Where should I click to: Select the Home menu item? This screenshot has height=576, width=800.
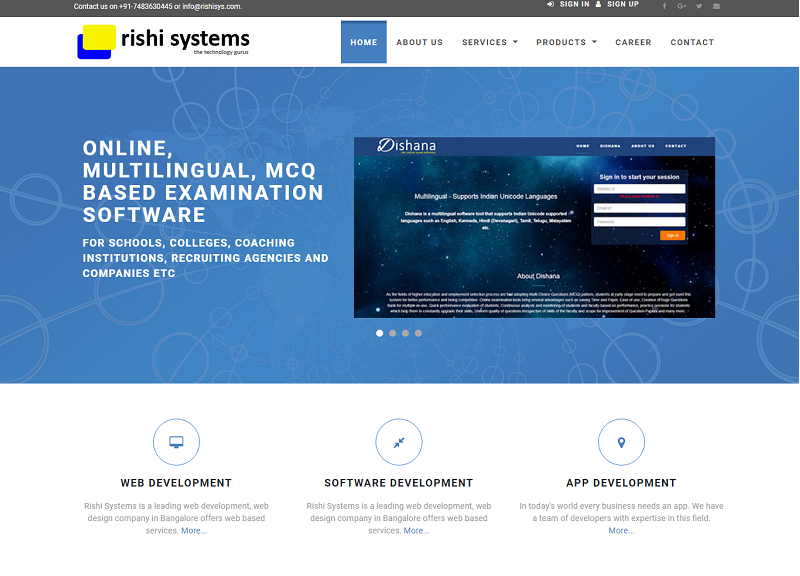pos(364,42)
